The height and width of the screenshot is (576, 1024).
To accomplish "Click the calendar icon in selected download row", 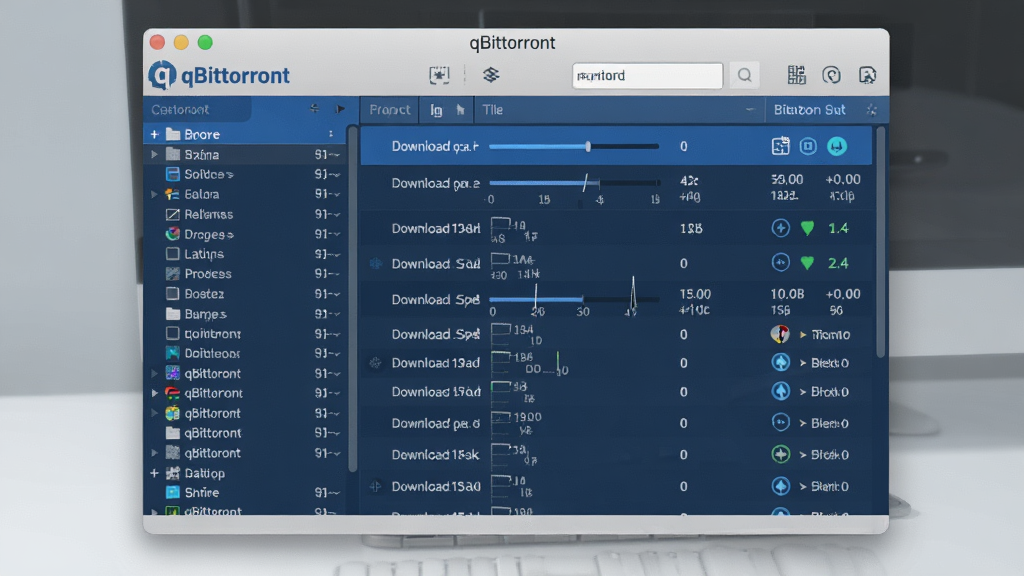I will point(780,146).
